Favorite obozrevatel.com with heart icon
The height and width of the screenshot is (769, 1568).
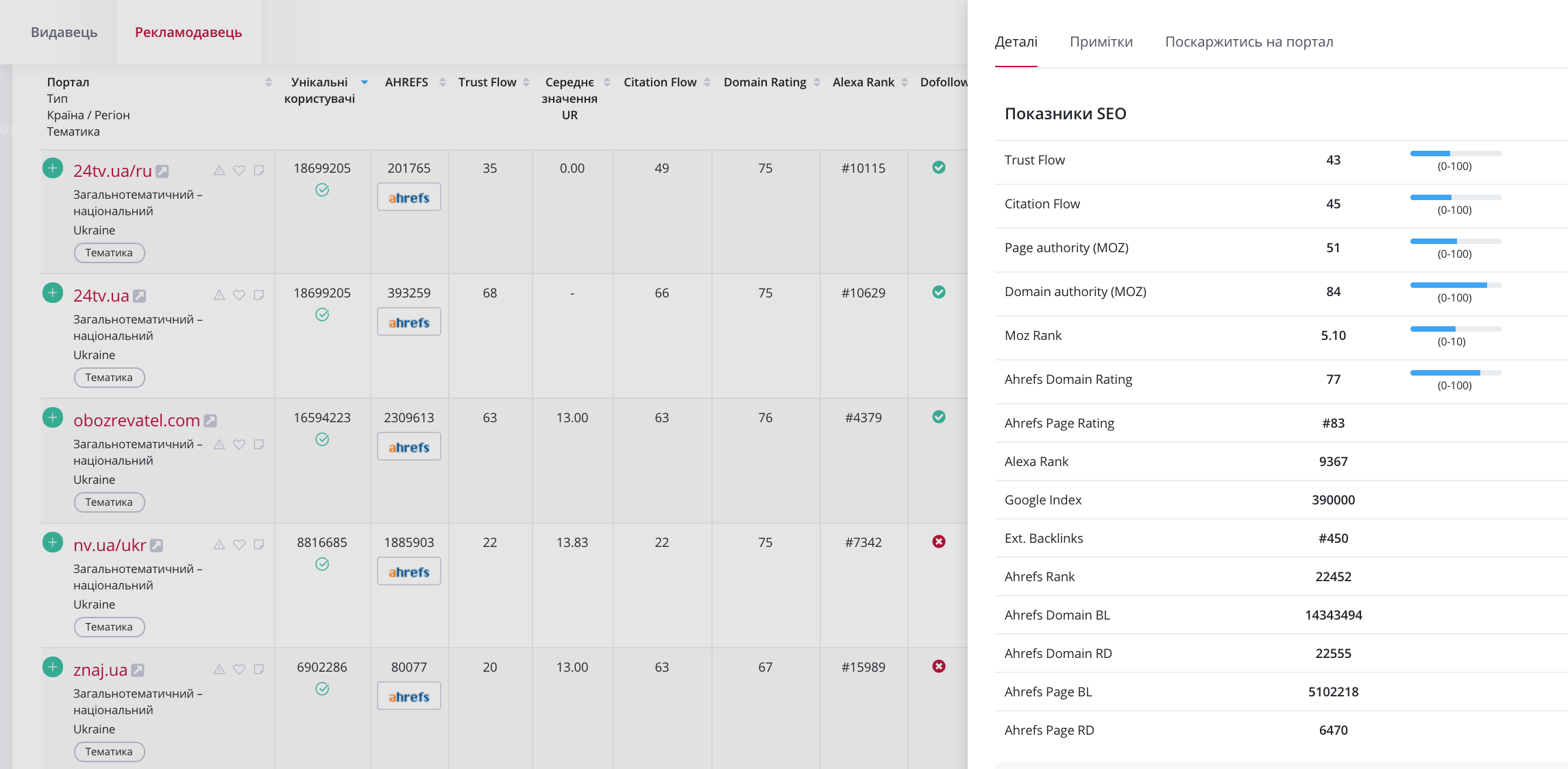(x=239, y=444)
